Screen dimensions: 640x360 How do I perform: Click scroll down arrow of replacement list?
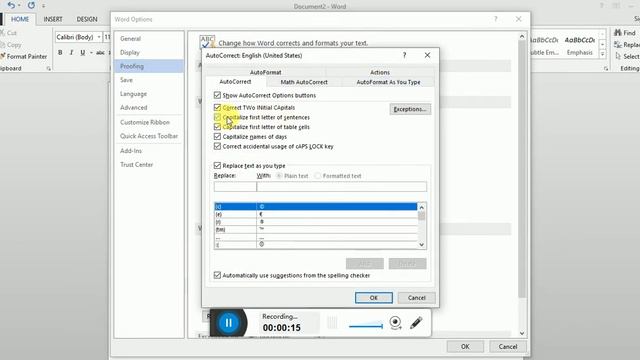422,244
